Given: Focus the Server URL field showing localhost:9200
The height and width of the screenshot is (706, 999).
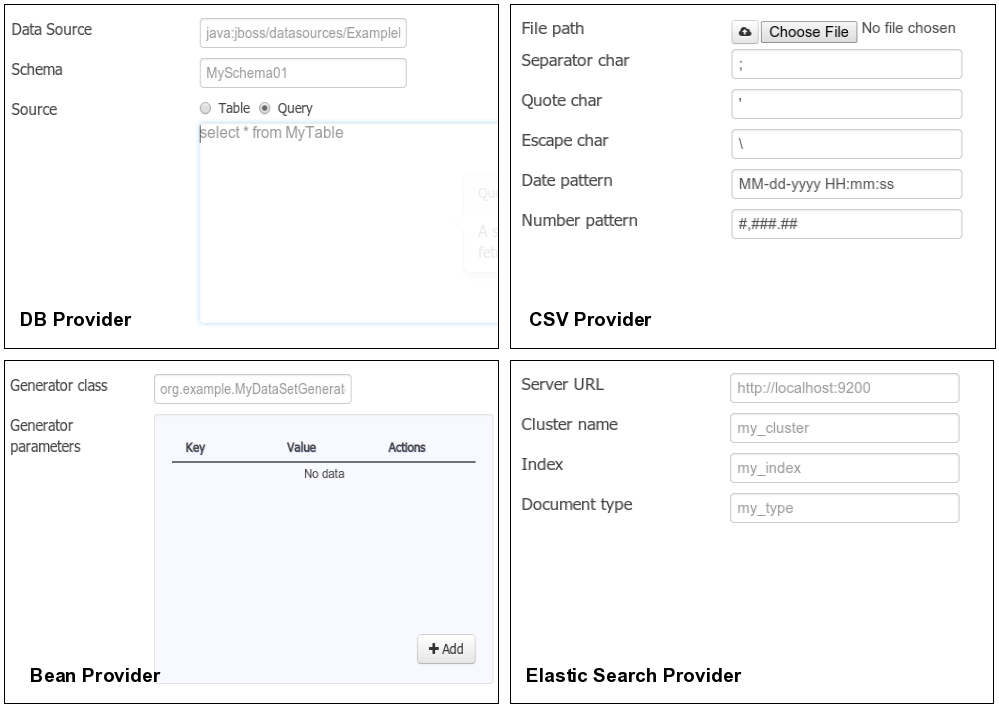Looking at the screenshot, I should (x=844, y=388).
